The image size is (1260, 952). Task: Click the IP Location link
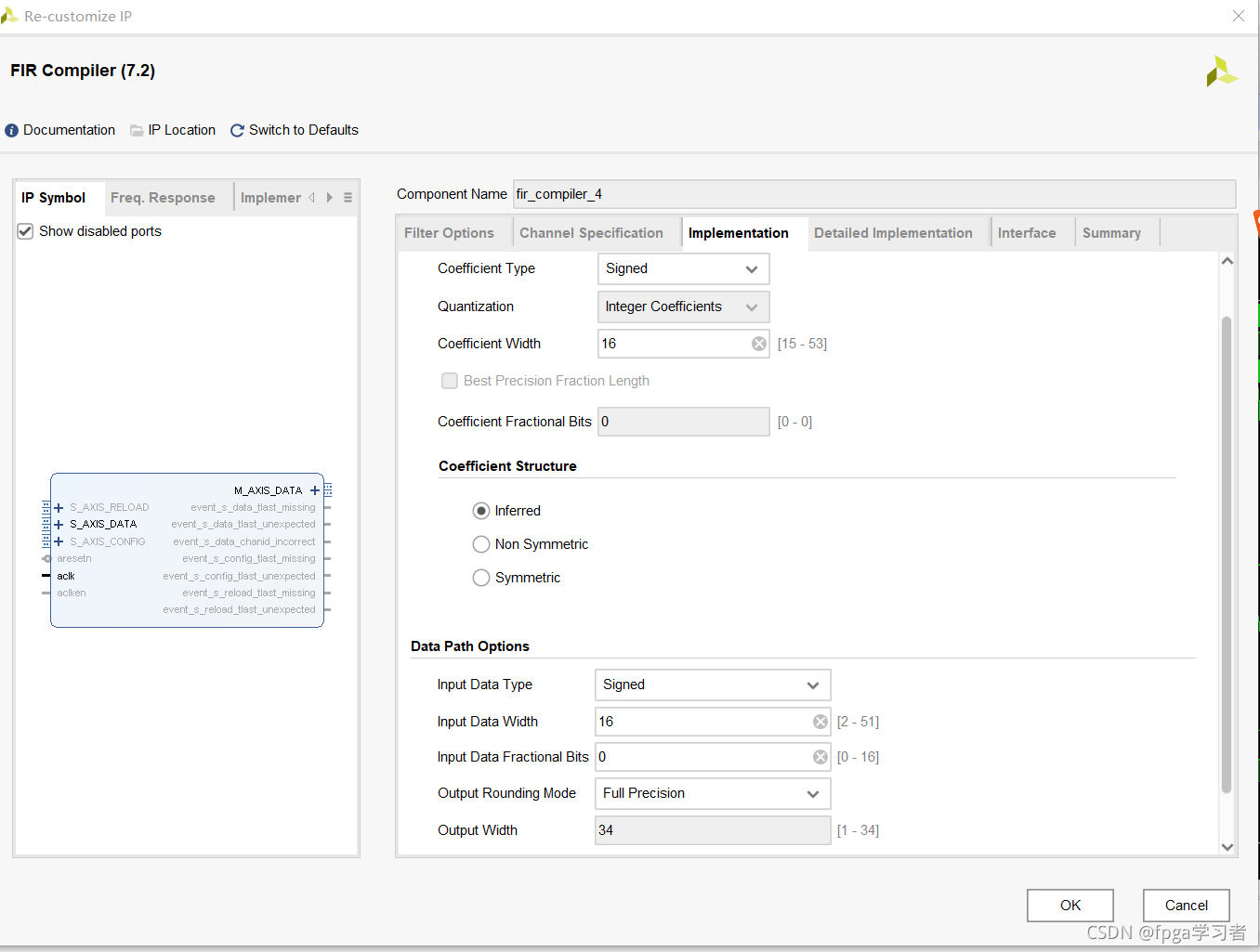[x=182, y=131]
